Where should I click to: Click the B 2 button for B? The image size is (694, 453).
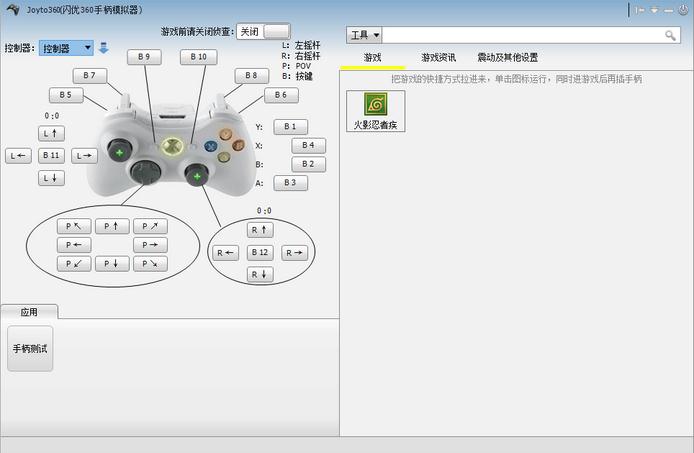pos(308,164)
